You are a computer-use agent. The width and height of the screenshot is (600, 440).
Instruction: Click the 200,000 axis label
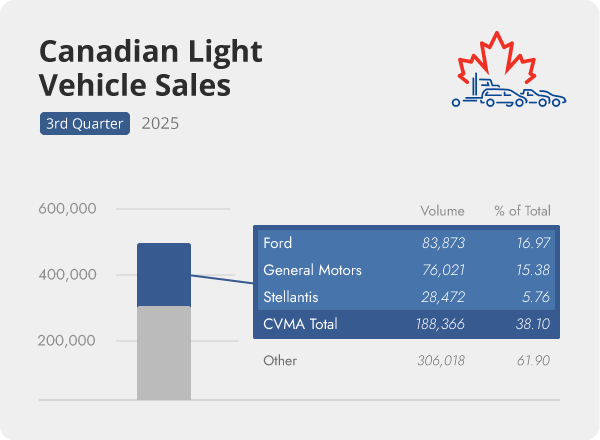point(67,340)
